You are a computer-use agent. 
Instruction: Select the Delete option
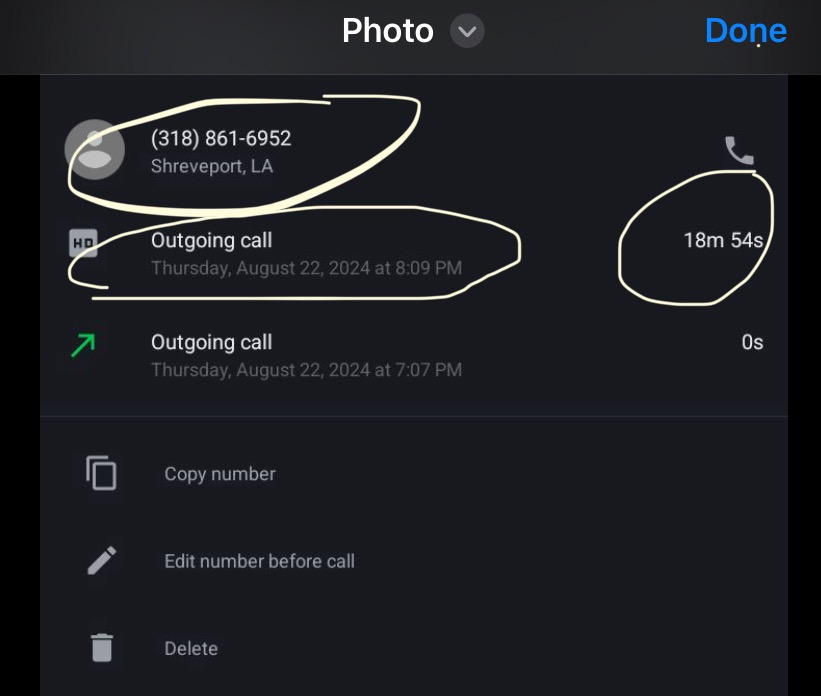[x=191, y=649]
